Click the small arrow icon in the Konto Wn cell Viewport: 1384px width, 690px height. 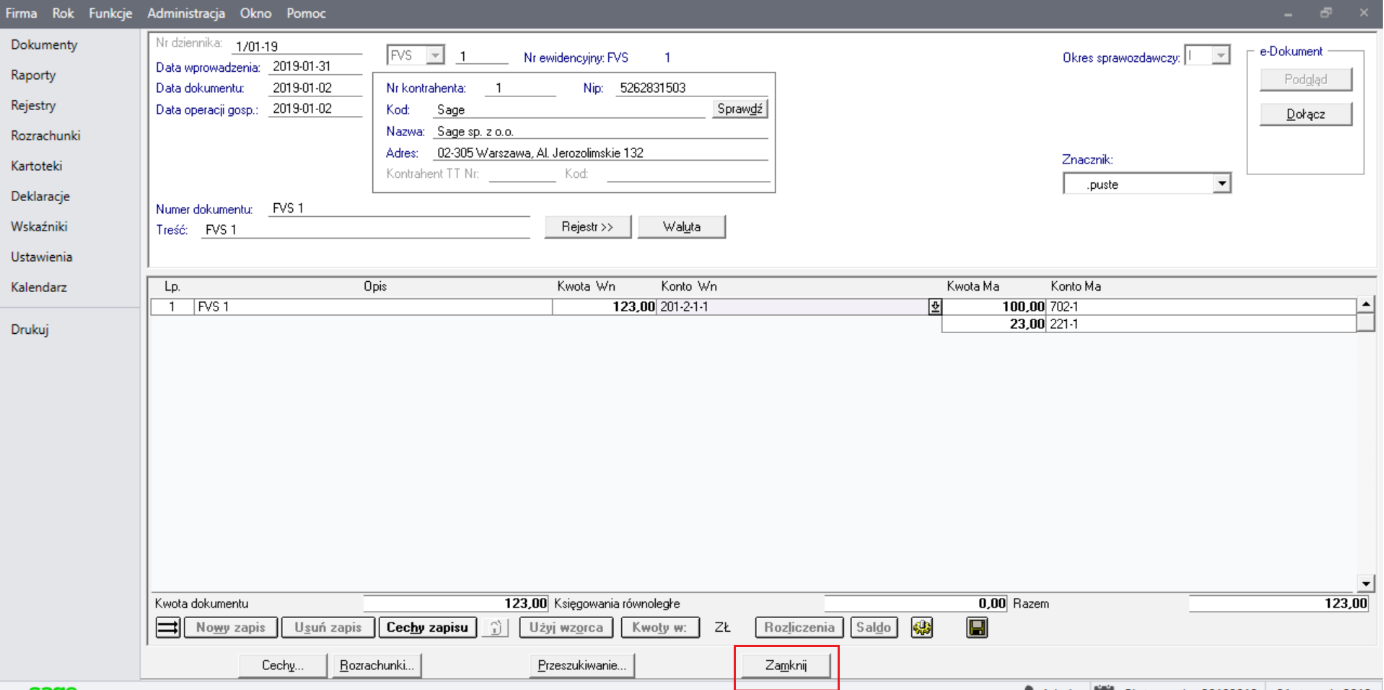click(935, 307)
